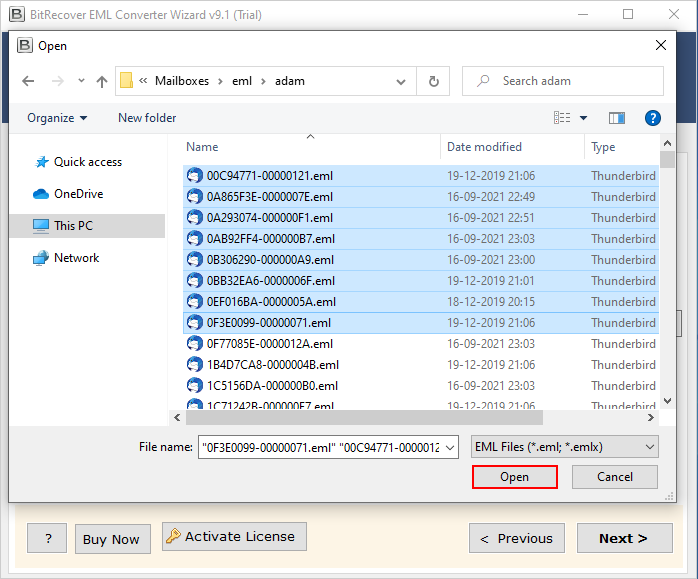This screenshot has height=579, width=698.
Task: Click Thunderbird icon of 0EF016BA-0000005A.eml
Action: [x=195, y=302]
